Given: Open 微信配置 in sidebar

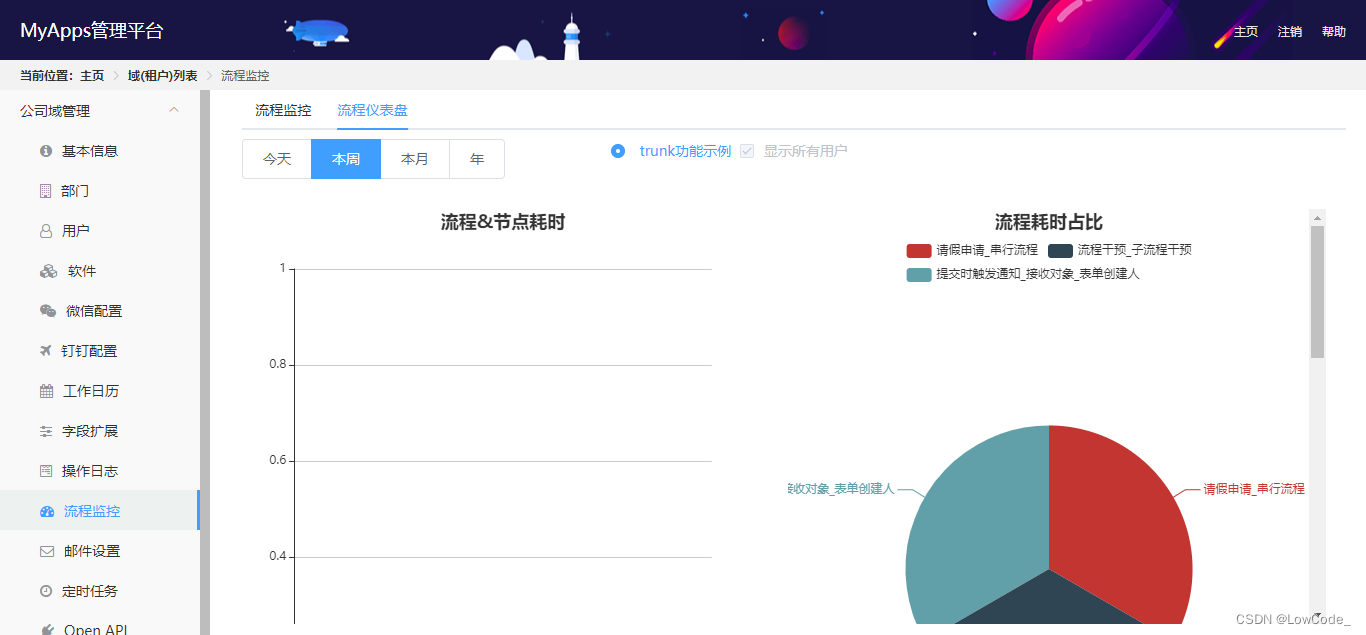Looking at the screenshot, I should coord(94,311).
